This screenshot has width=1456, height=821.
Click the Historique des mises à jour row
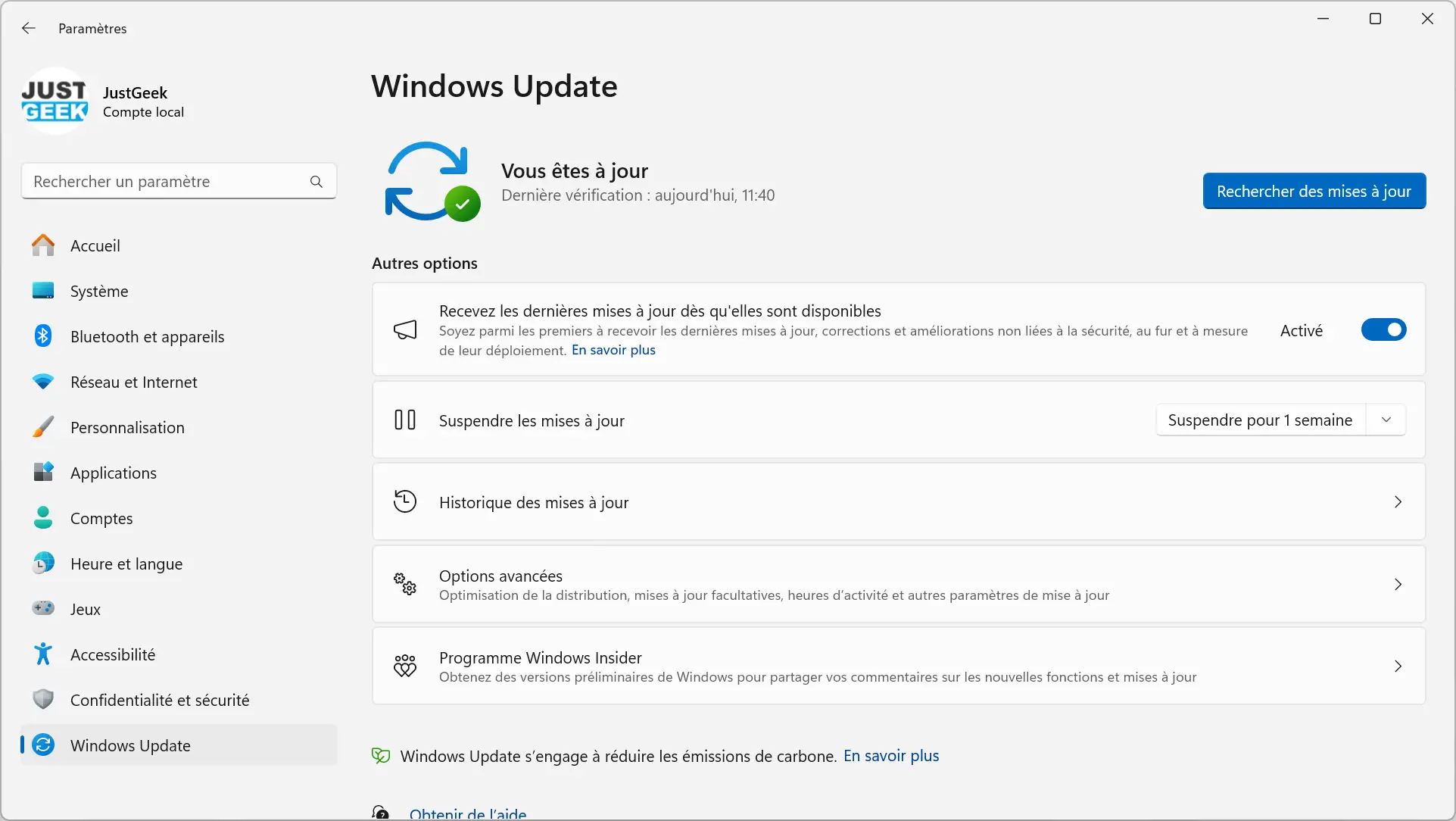(898, 502)
